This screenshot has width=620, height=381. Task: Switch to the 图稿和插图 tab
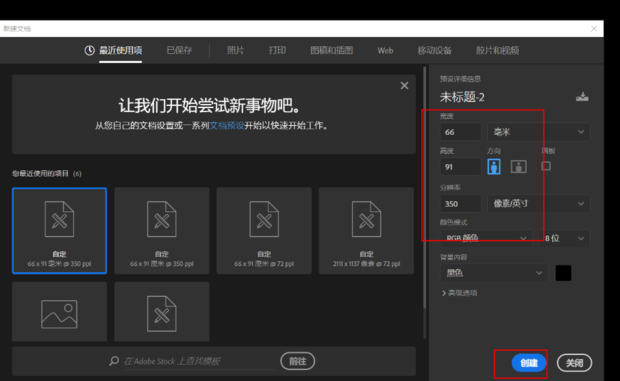pos(331,50)
